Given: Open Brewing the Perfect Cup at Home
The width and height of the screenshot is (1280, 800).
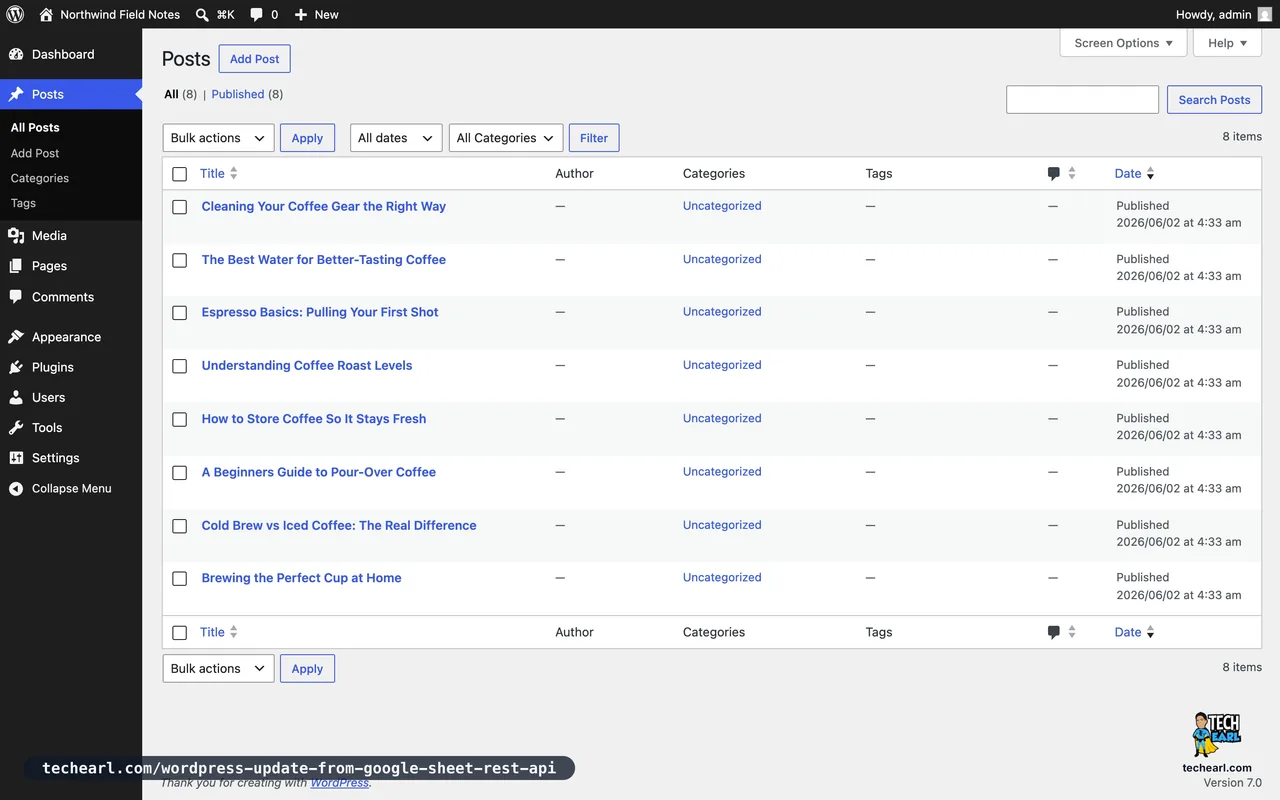Looking at the screenshot, I should [301, 578].
